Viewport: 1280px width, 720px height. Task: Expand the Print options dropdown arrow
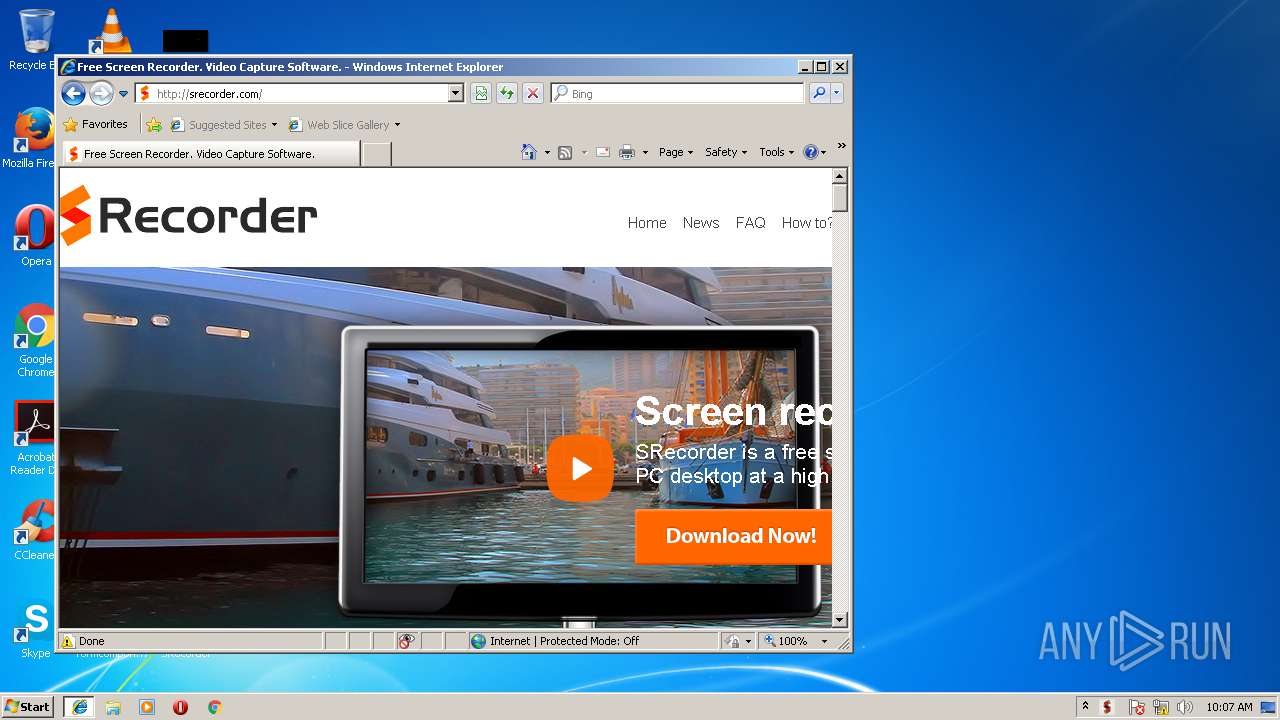pos(645,153)
